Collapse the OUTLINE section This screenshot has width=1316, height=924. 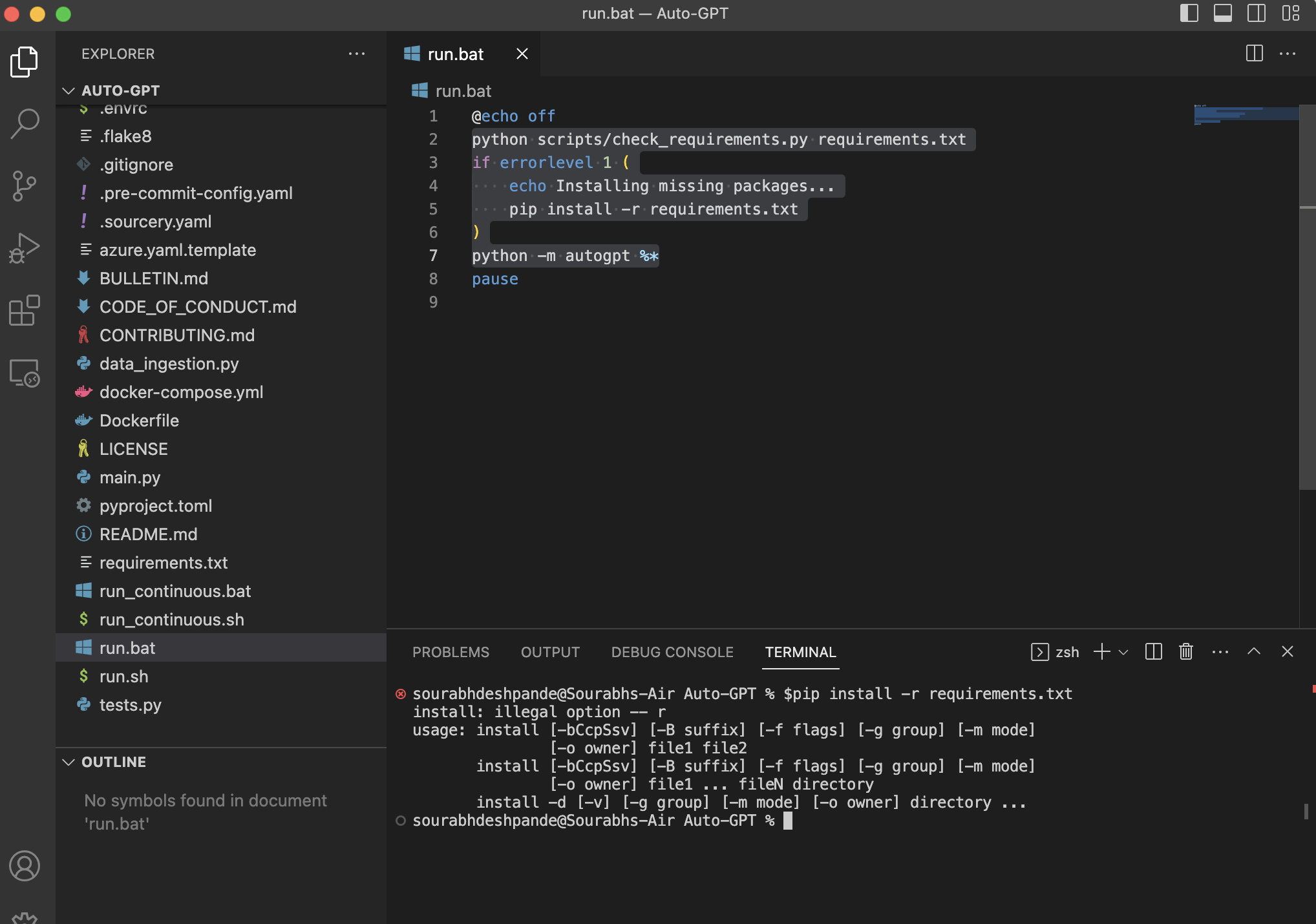[x=69, y=762]
